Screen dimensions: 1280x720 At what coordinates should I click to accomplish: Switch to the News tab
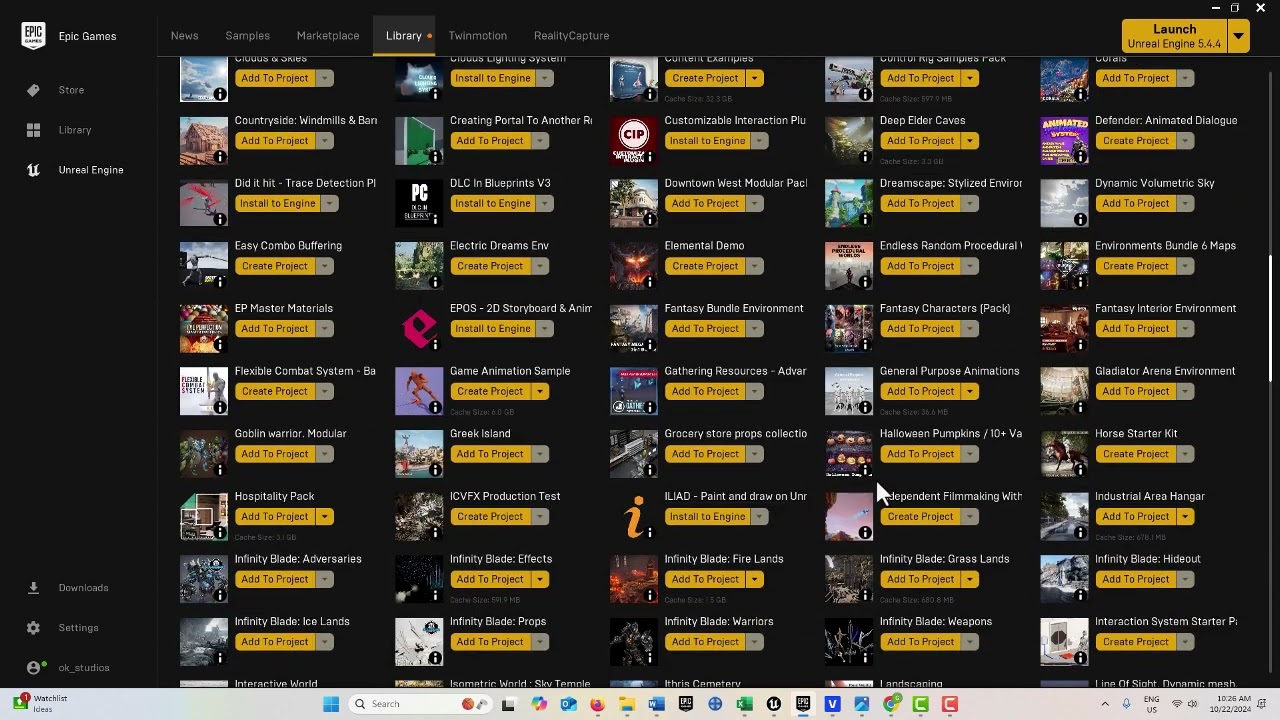point(185,36)
